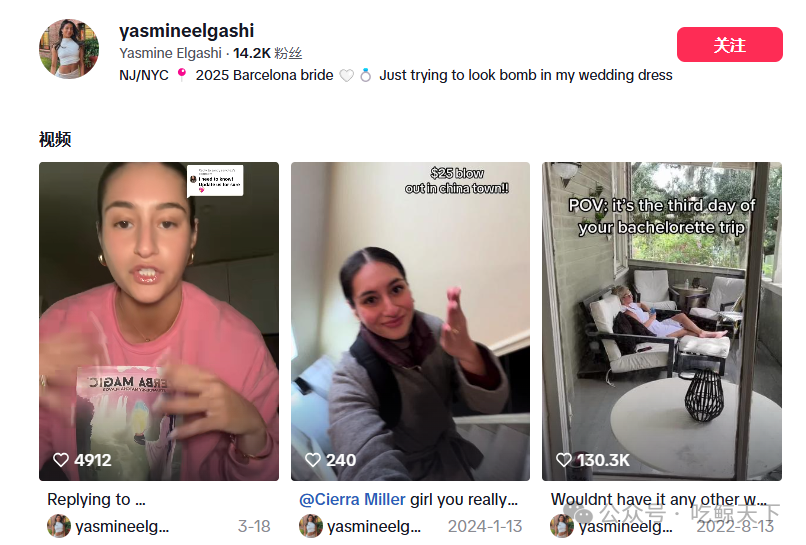Open the pink sweatshirt video thumbnail

(x=159, y=321)
